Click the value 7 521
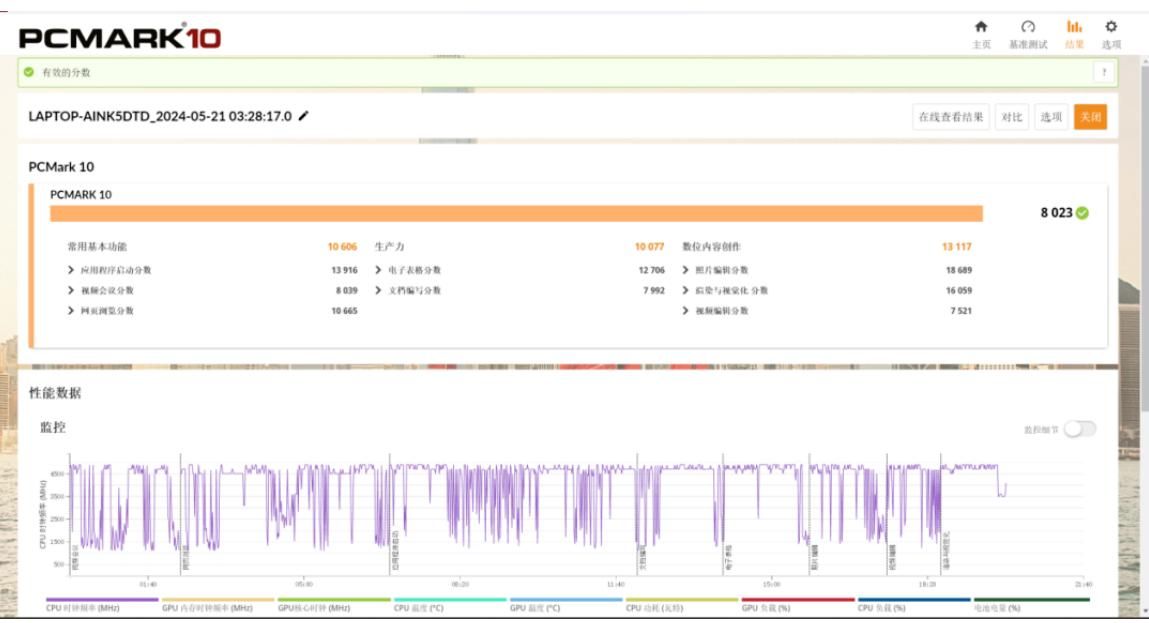This screenshot has width=1149, height=623. click(x=961, y=311)
